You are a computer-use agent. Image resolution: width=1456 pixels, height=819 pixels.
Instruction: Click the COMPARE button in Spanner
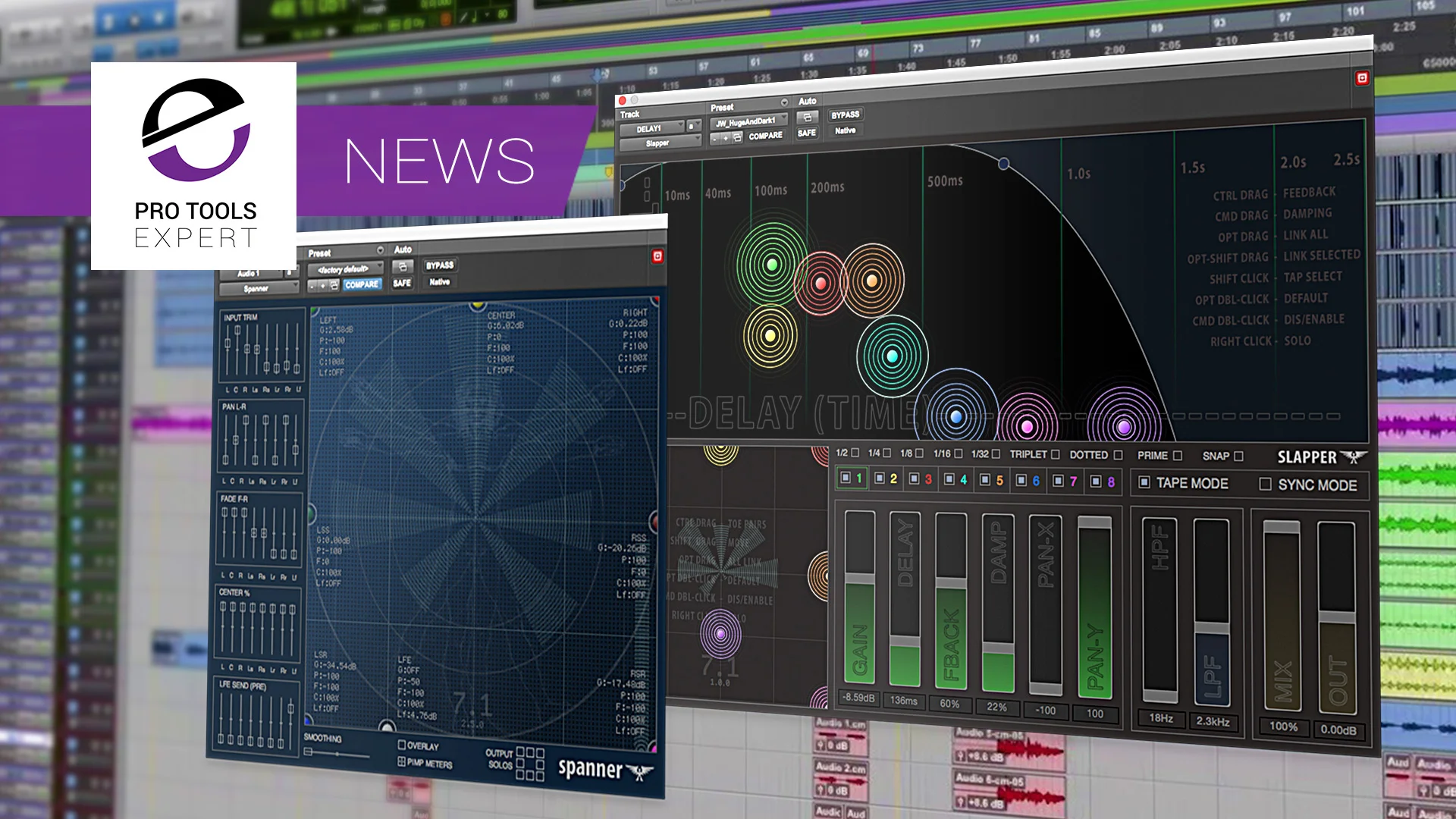(362, 284)
